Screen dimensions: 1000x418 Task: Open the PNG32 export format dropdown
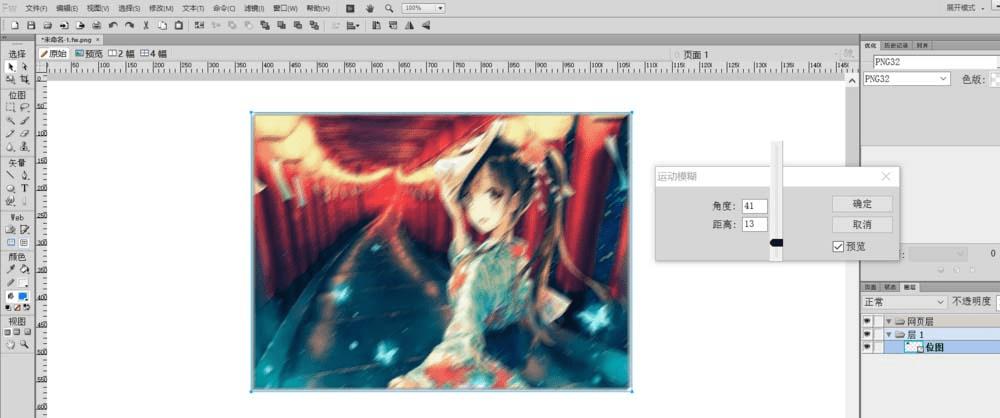tap(906, 79)
